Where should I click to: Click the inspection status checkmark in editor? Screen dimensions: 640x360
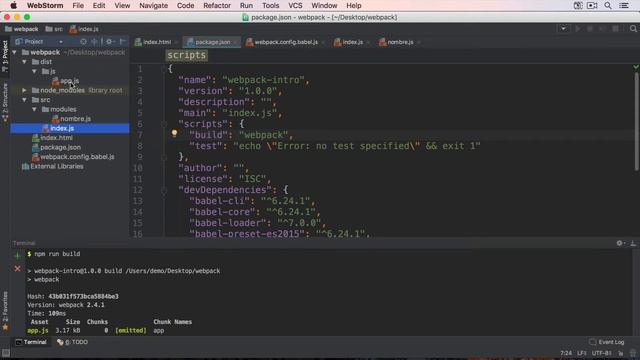pos(636,67)
